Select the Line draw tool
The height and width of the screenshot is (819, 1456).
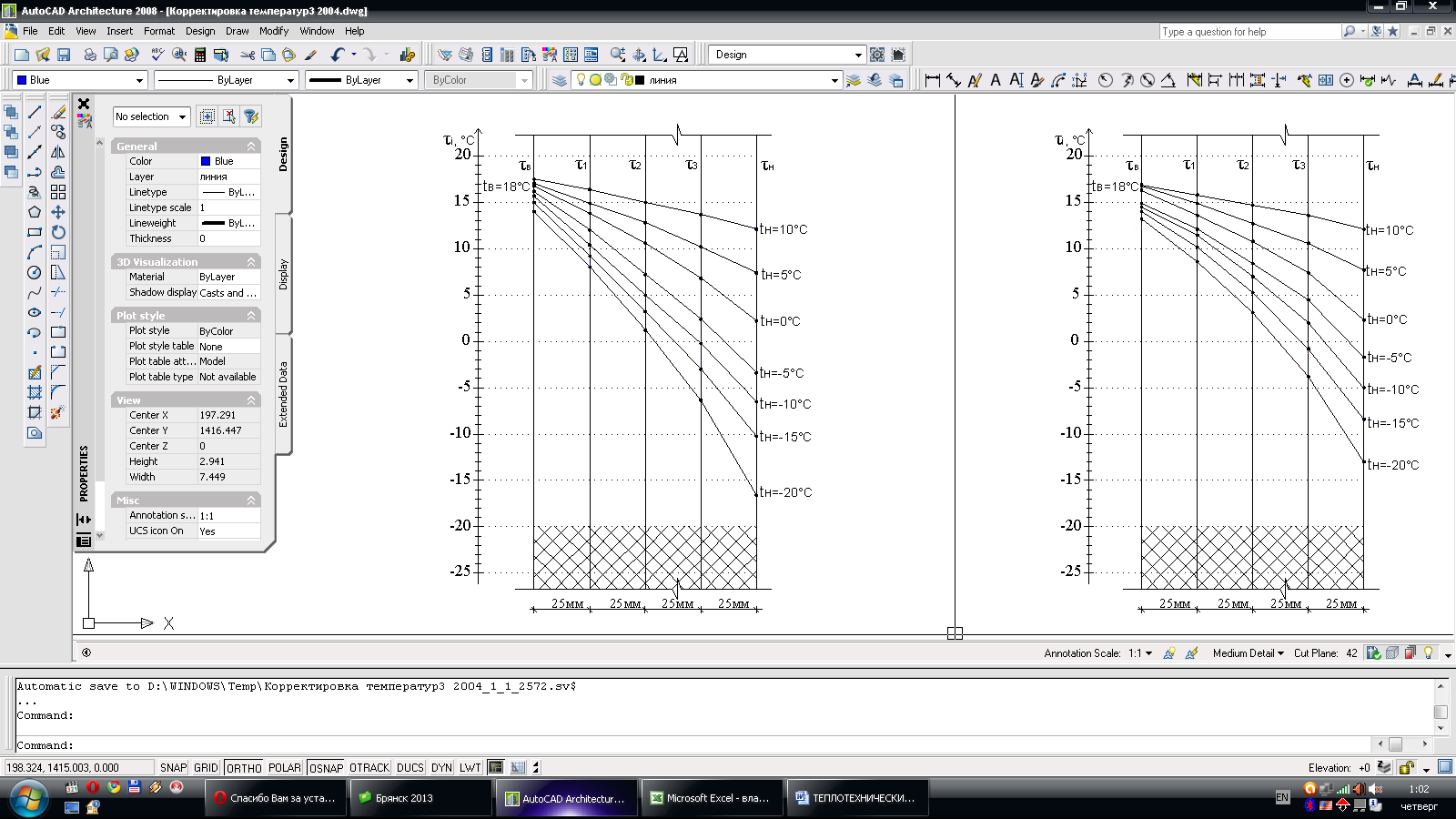(x=35, y=112)
